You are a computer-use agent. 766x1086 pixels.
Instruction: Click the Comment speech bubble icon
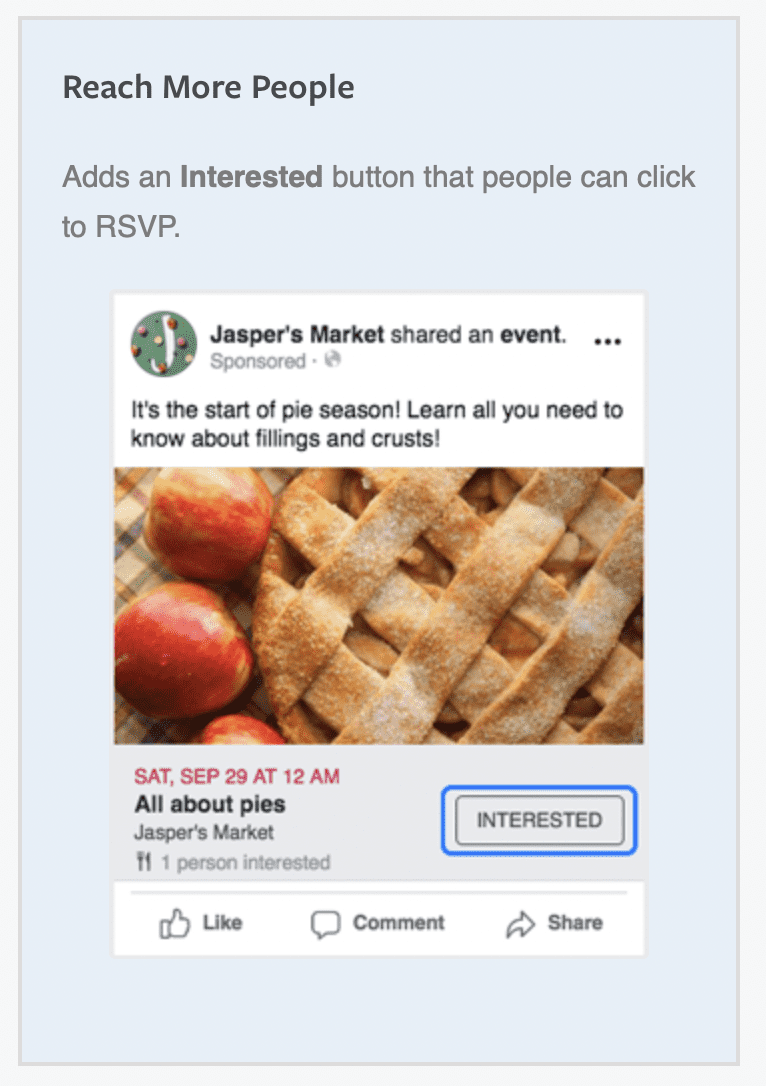point(325,924)
